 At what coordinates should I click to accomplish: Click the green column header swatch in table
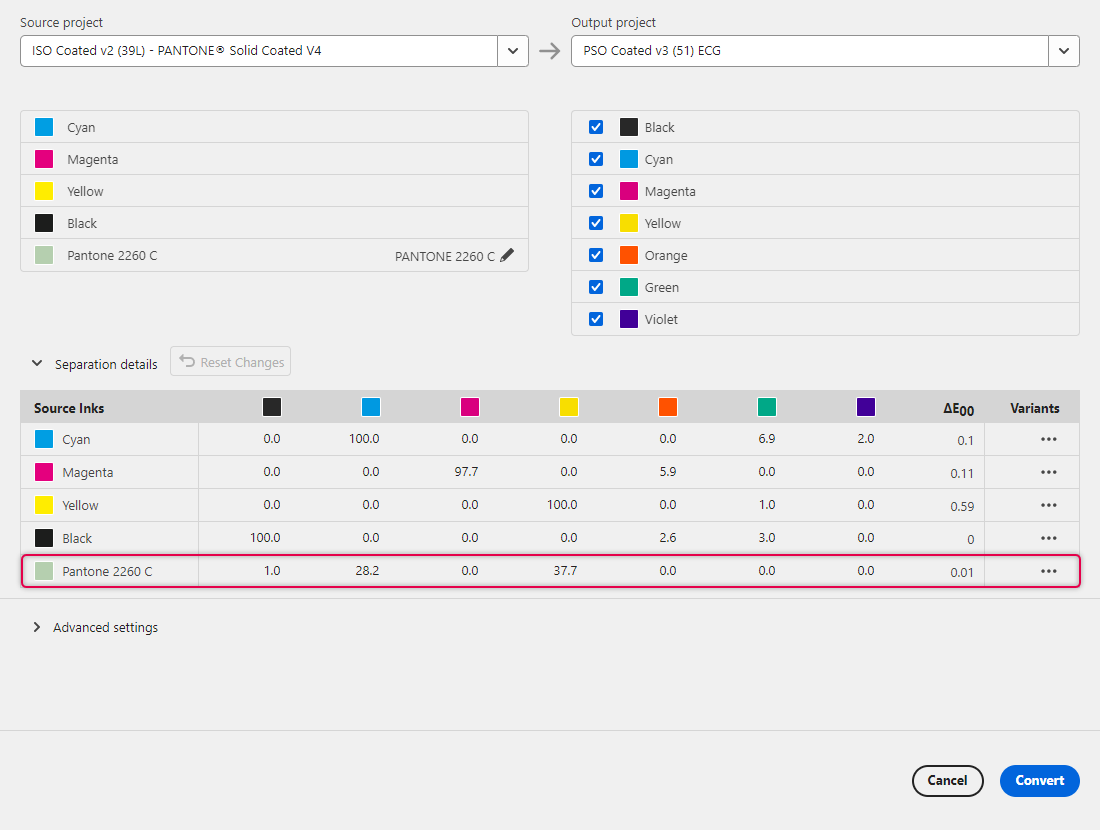tap(767, 407)
